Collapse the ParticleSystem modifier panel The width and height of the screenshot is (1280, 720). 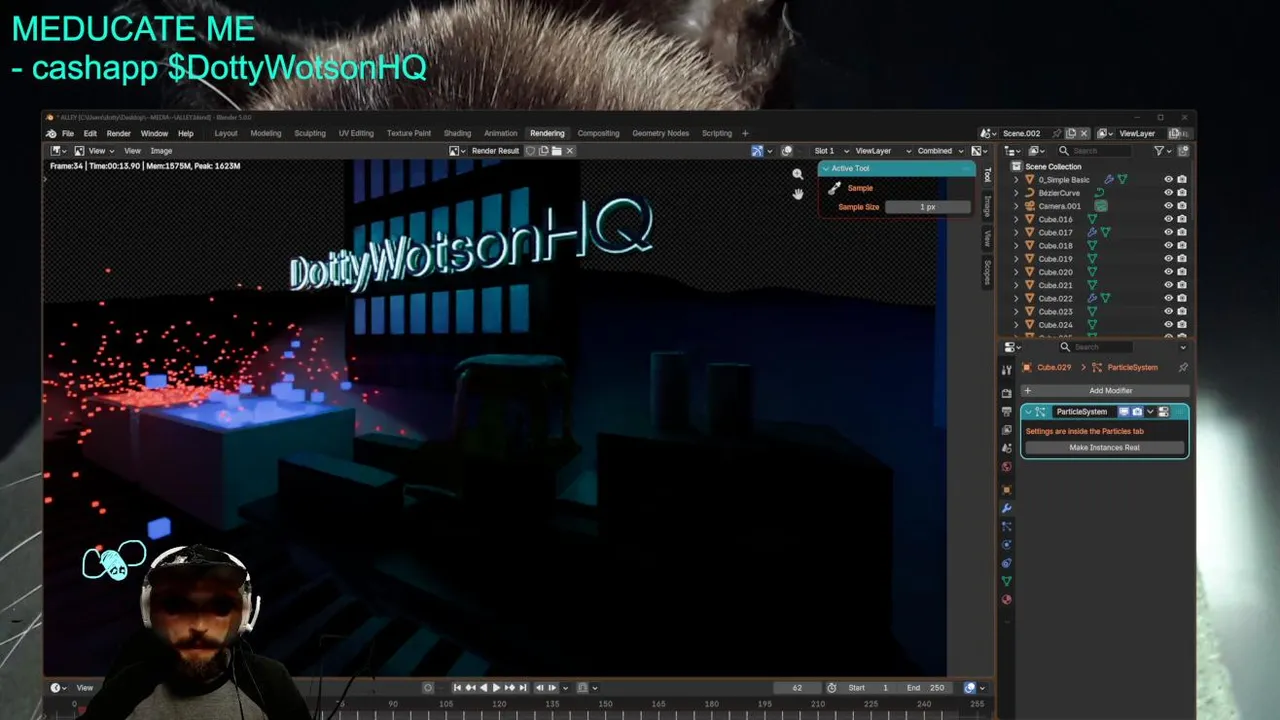(1028, 412)
